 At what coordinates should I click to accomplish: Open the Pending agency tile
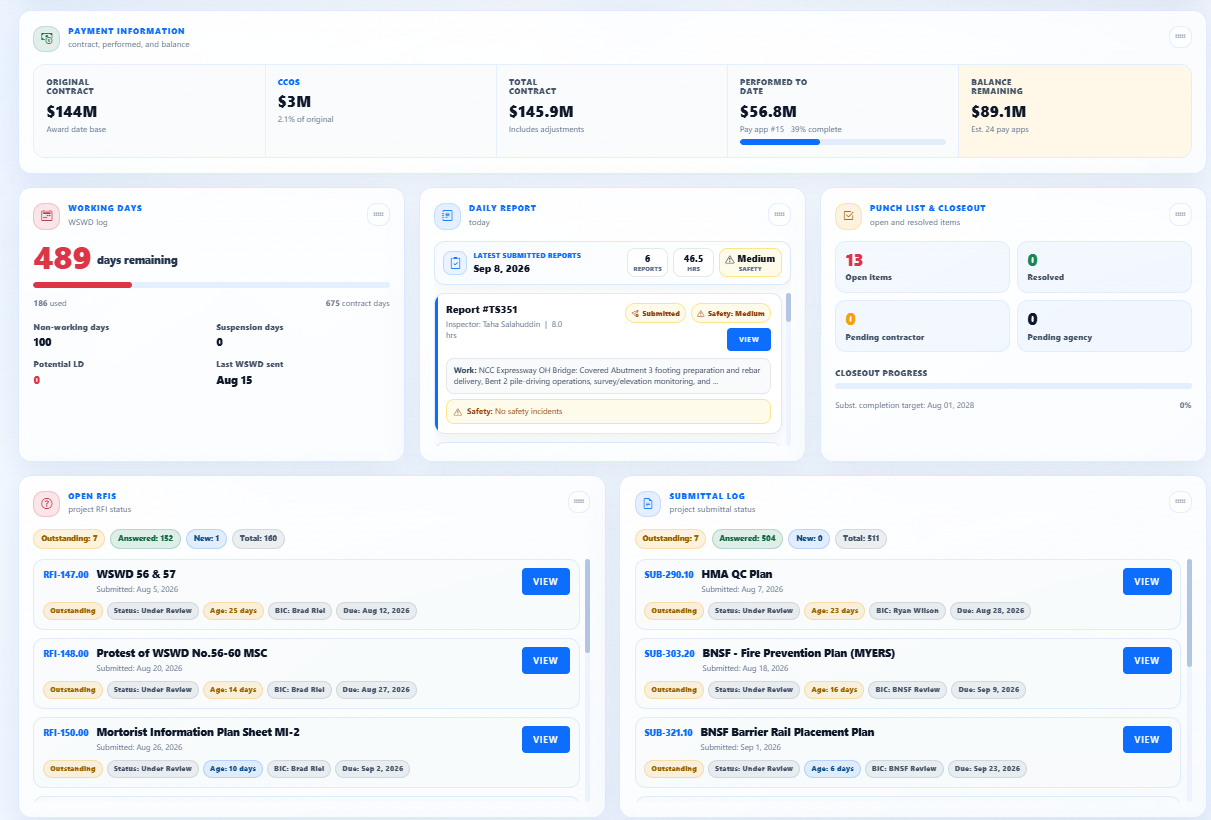[1104, 326]
